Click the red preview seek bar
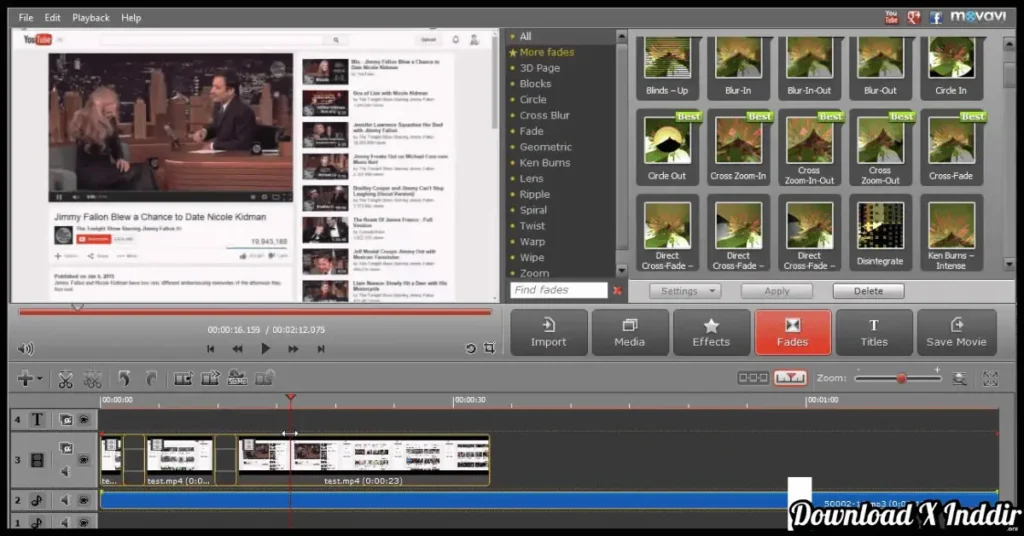This screenshot has height=536, width=1024. pos(255,313)
